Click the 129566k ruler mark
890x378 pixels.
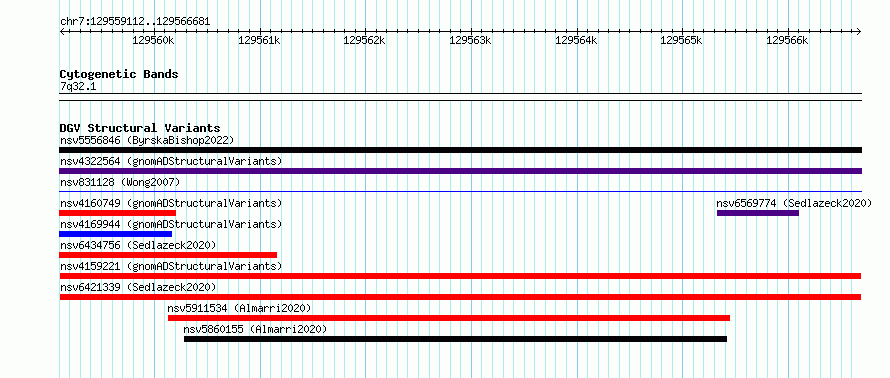787,40
